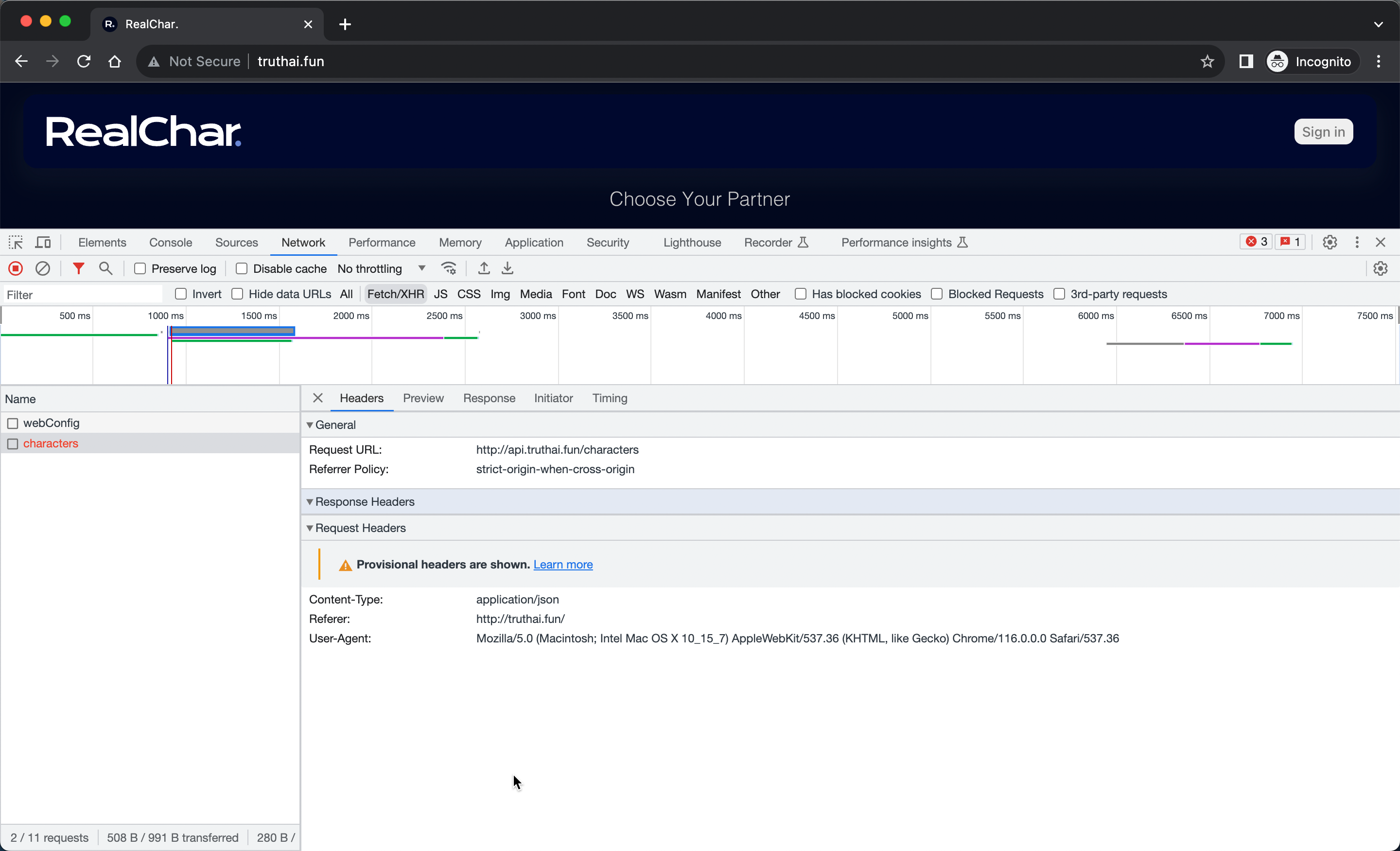The width and height of the screenshot is (1400, 851).
Task: Click the Sign in button
Action: tap(1323, 131)
